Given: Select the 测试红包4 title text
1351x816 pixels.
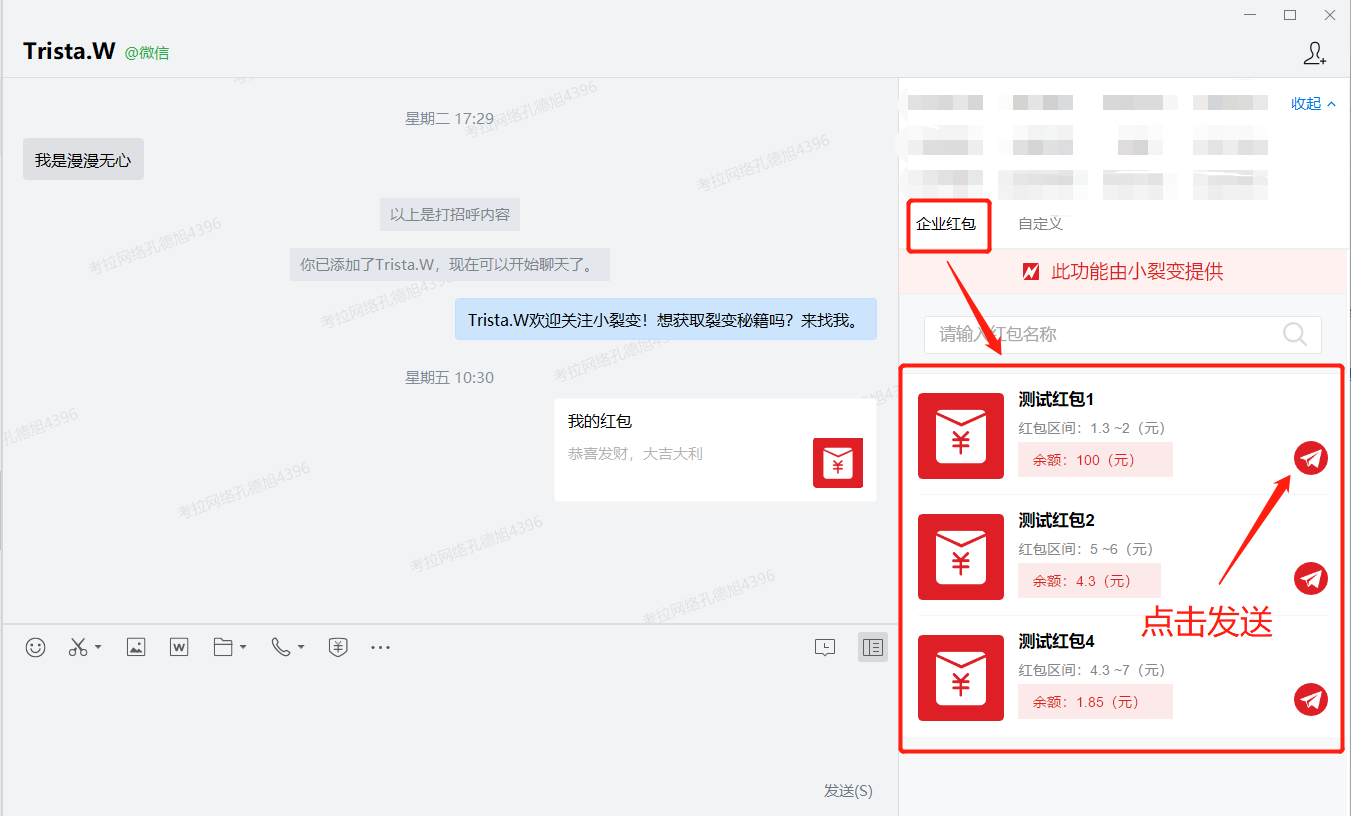Looking at the screenshot, I should pyautogui.click(x=1057, y=641).
